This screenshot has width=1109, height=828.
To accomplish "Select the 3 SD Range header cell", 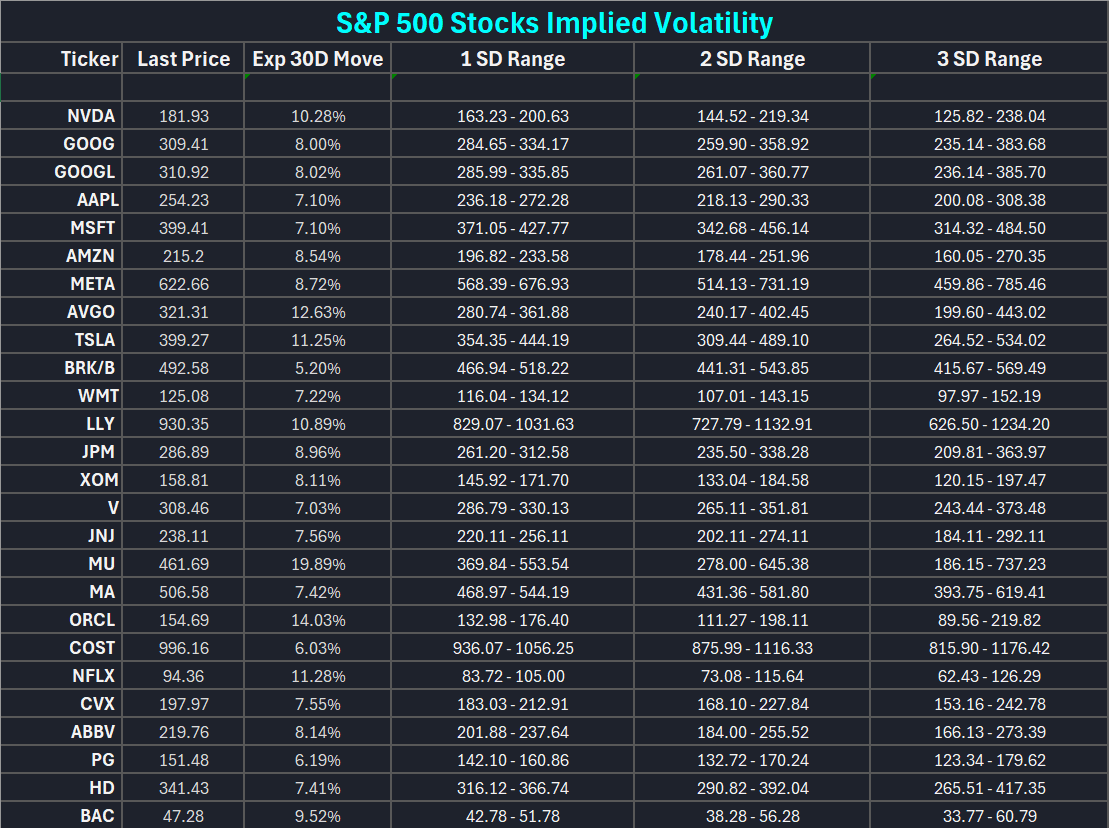I will click(x=989, y=59).
